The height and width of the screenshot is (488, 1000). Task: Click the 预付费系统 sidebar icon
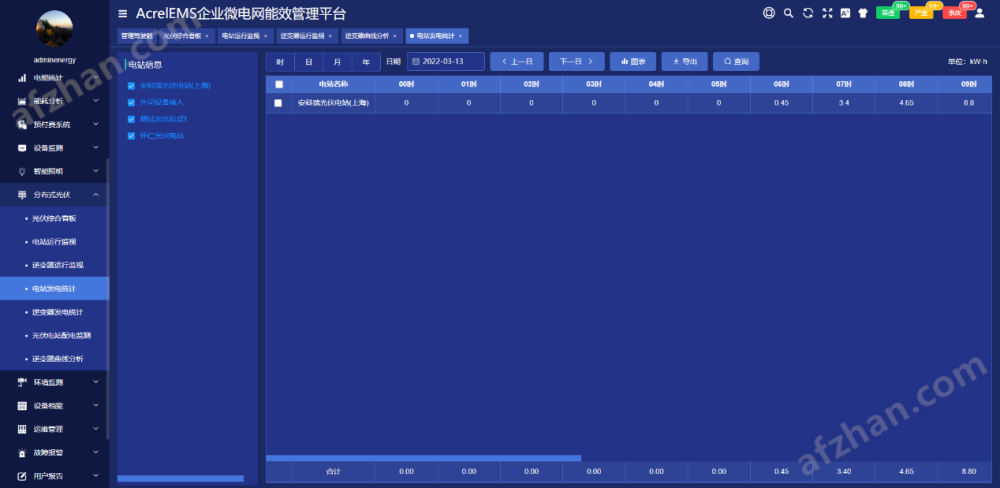22,124
